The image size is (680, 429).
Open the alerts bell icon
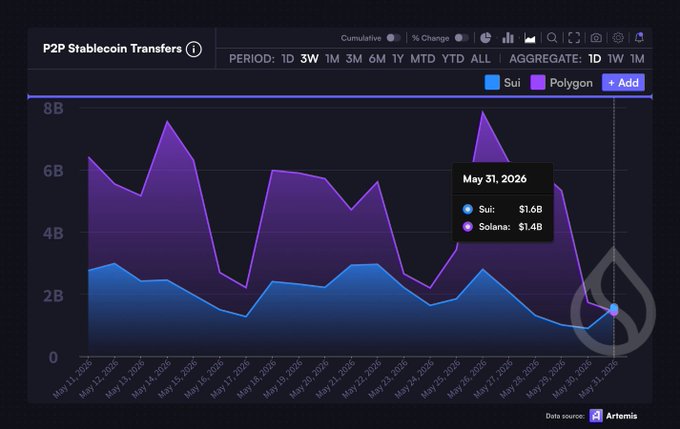coord(639,38)
